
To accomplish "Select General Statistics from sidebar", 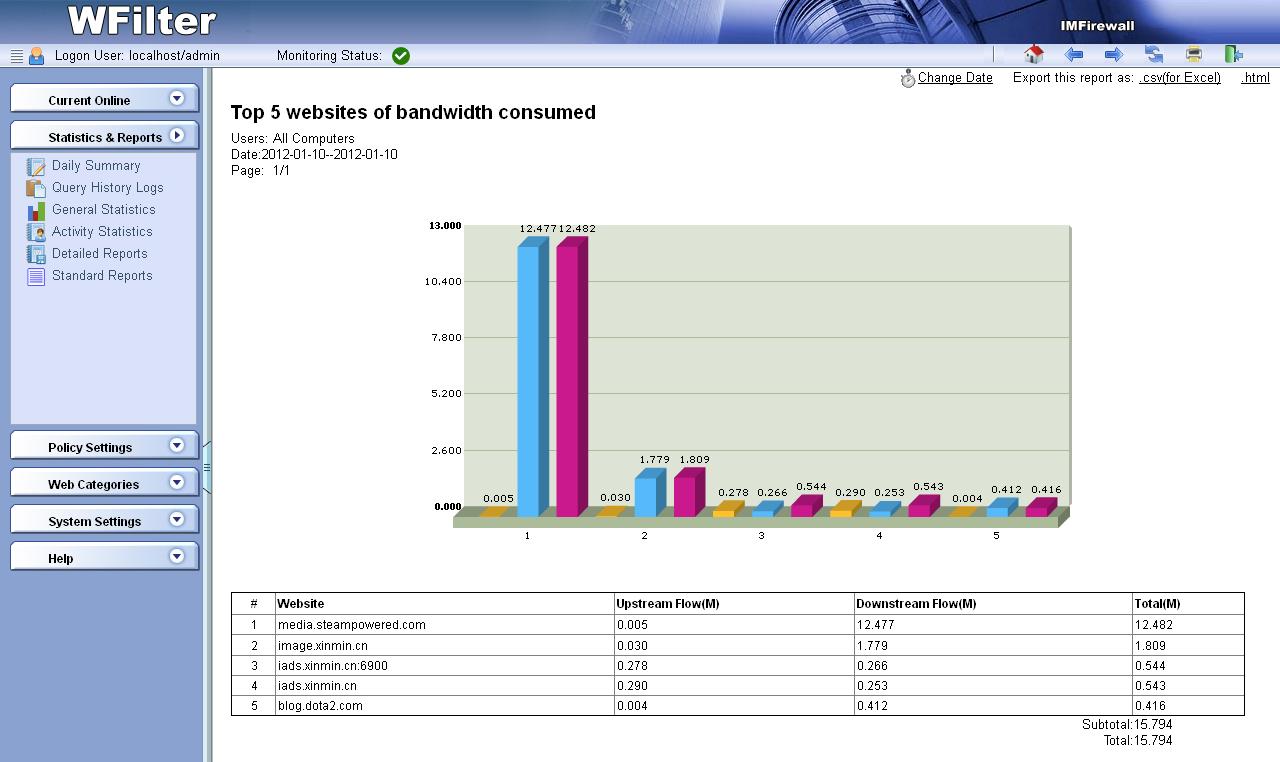I will 103,210.
